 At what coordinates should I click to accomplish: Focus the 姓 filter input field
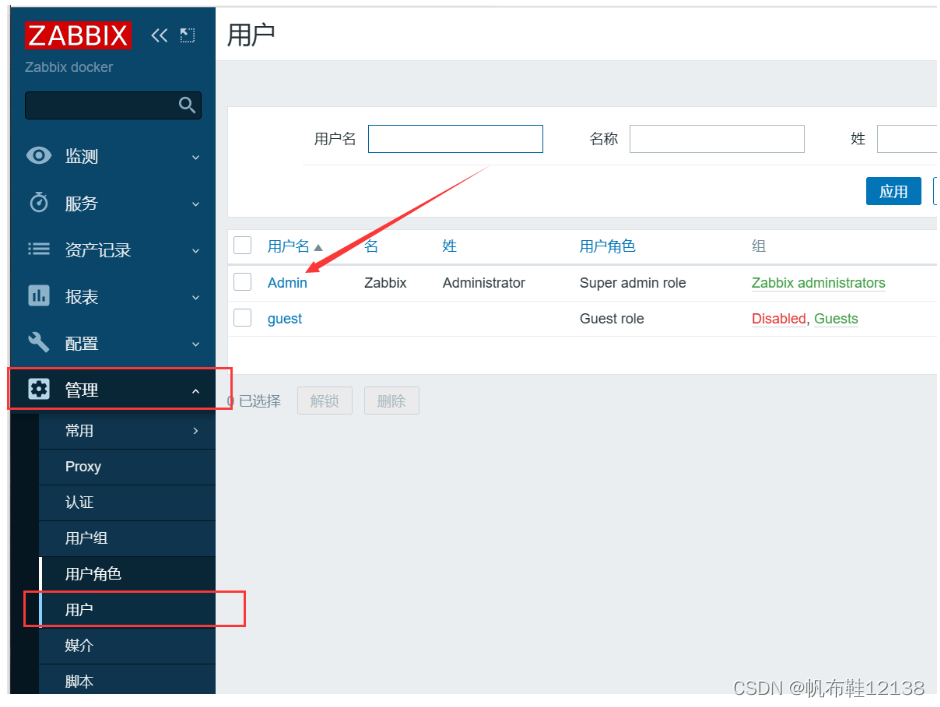pos(908,139)
